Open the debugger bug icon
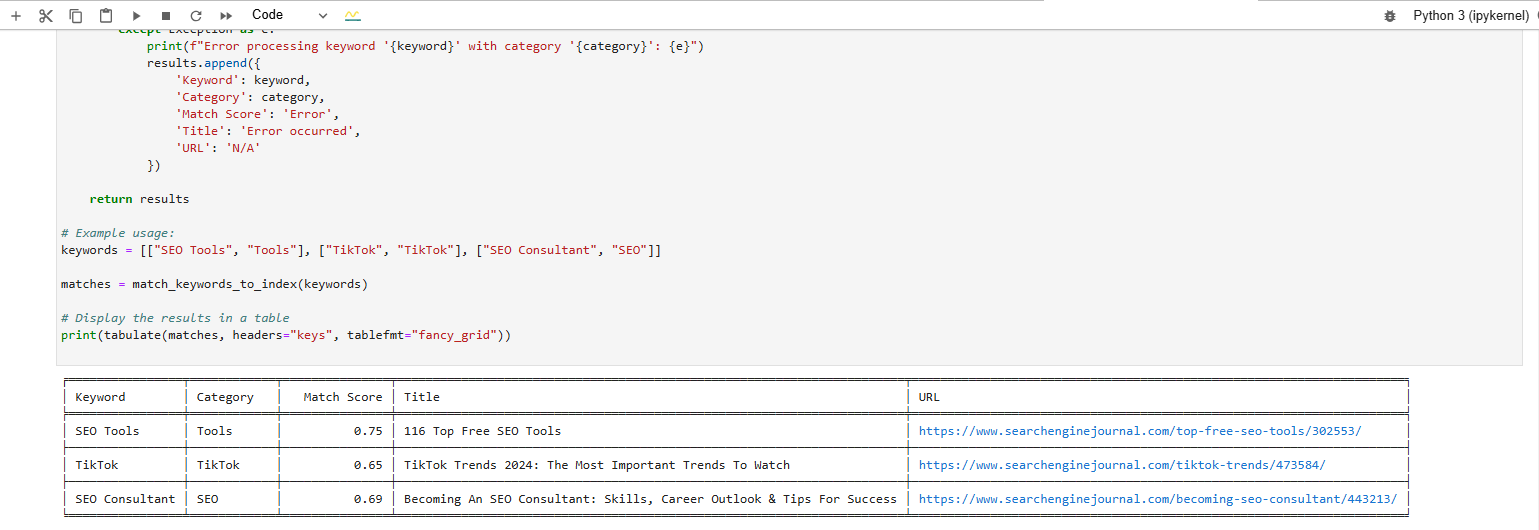The width and height of the screenshot is (1539, 530). point(1390,16)
